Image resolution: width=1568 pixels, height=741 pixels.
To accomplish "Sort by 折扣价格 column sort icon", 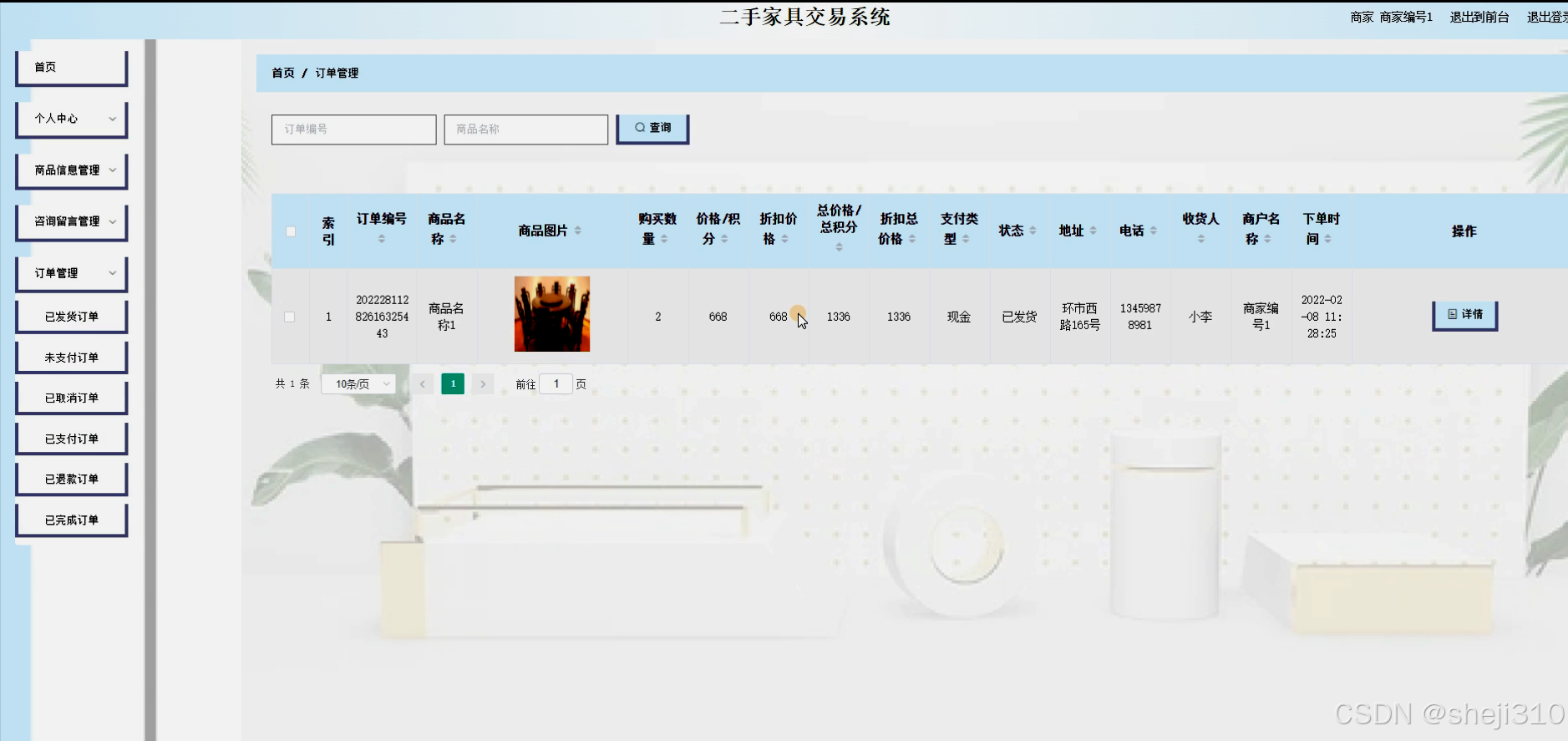I will pos(784,239).
